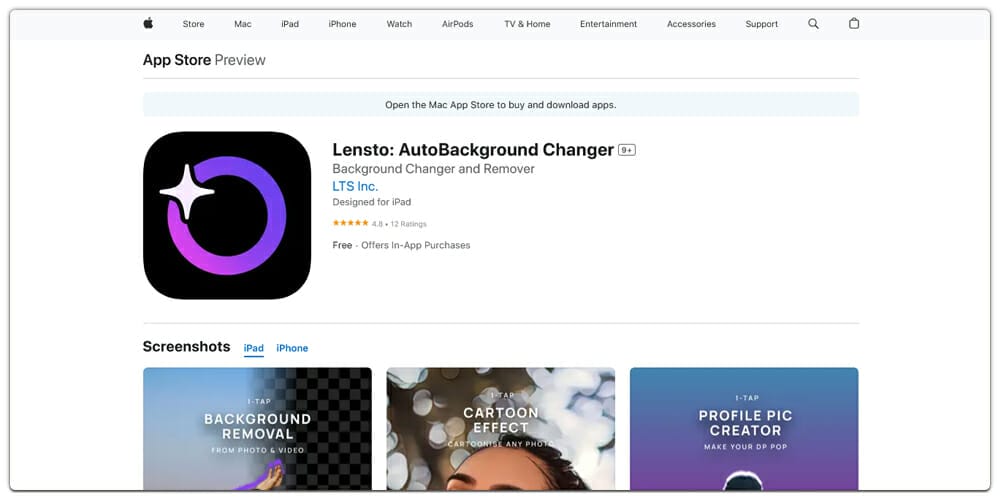
Task: Open the LTS Inc. developer link
Action: click(x=355, y=186)
